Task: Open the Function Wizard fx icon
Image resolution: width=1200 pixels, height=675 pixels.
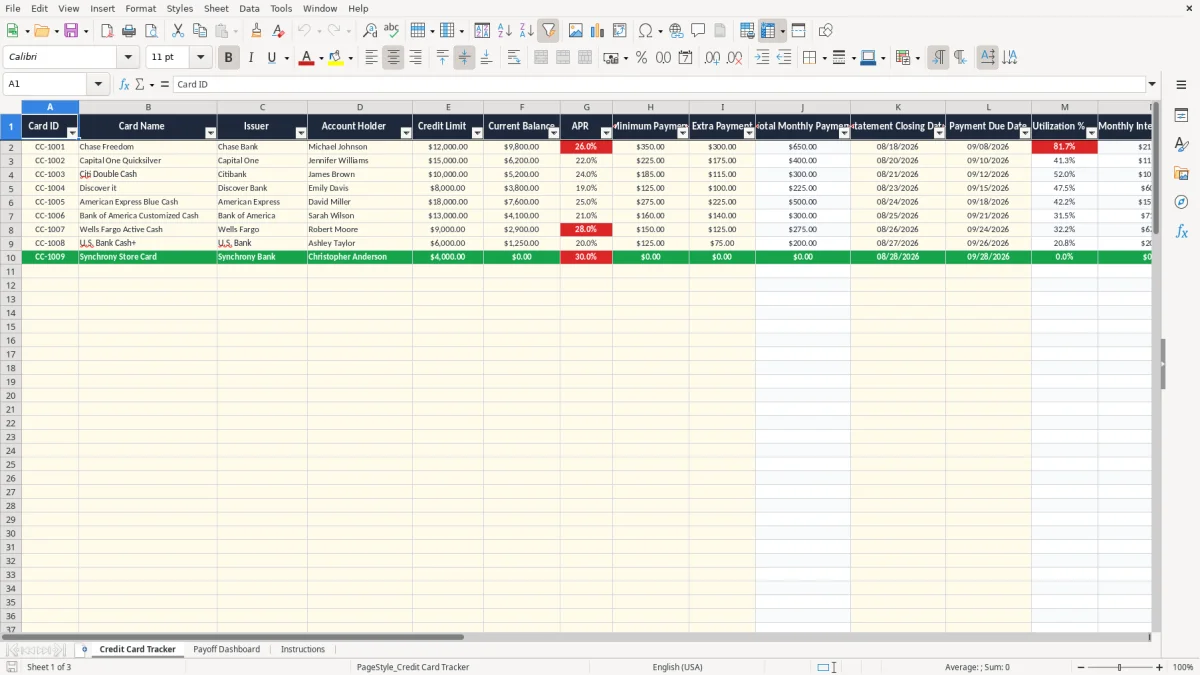Action: (x=124, y=85)
